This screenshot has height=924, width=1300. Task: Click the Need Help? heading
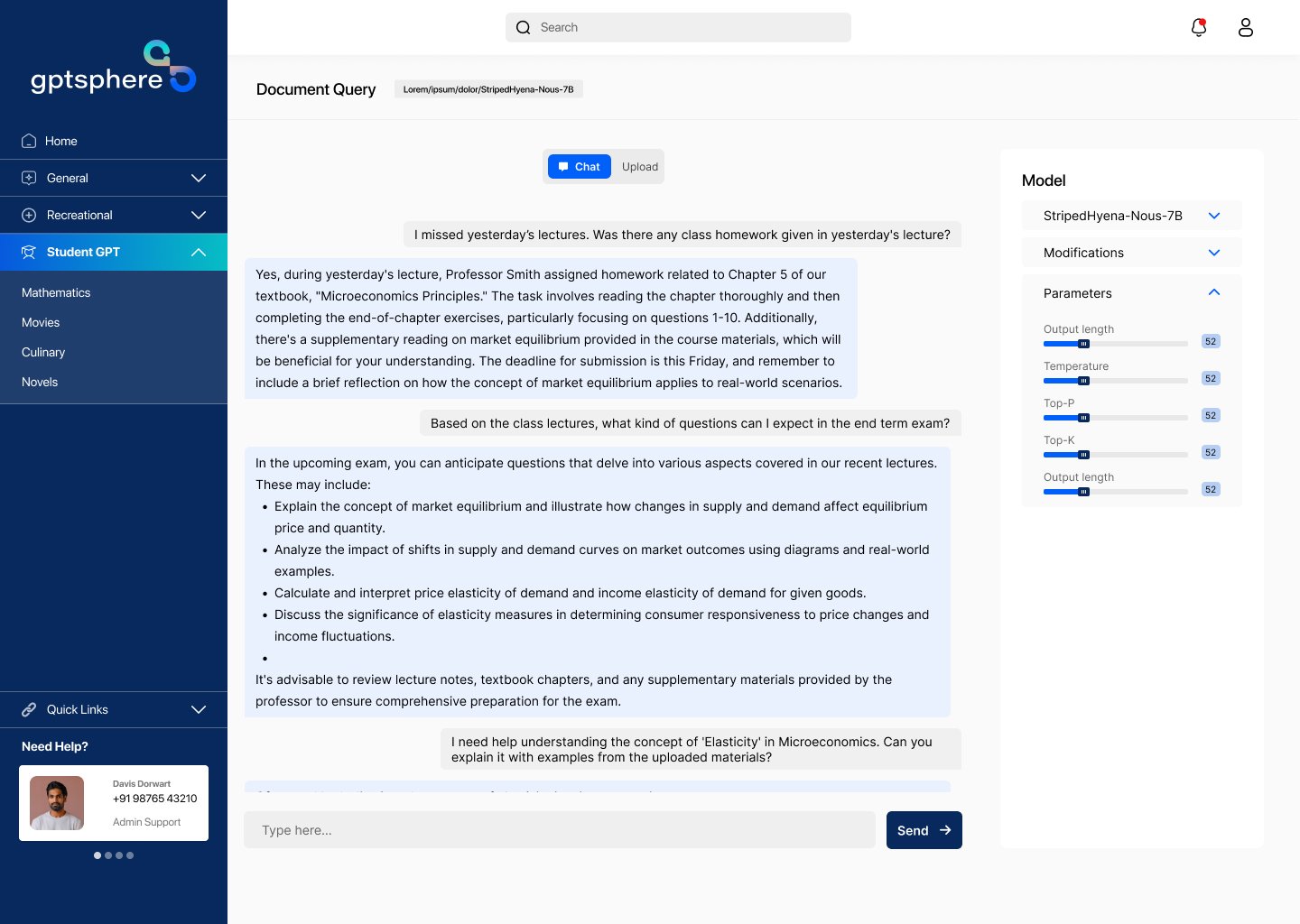pos(55,746)
